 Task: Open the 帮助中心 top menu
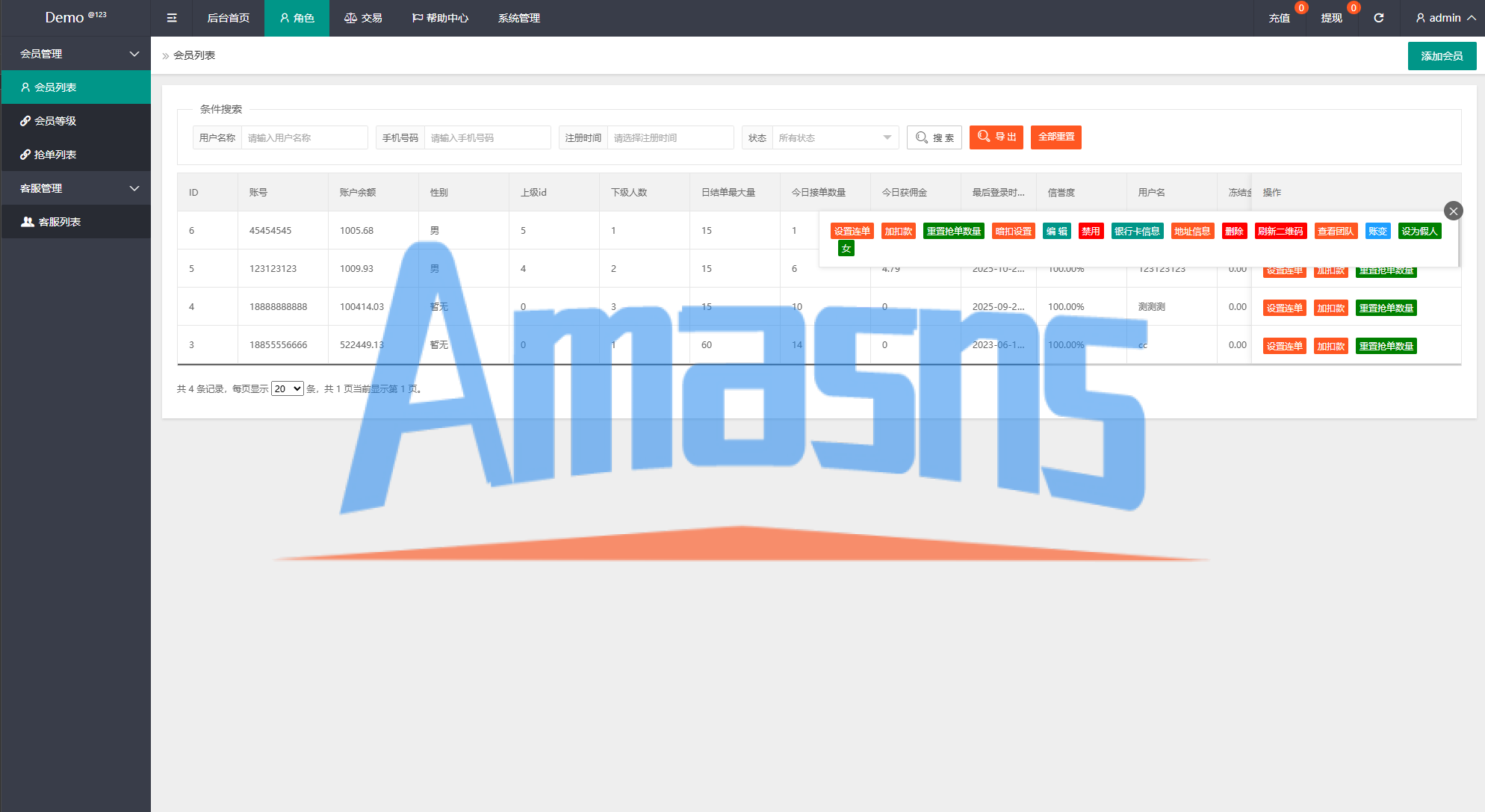[440, 18]
